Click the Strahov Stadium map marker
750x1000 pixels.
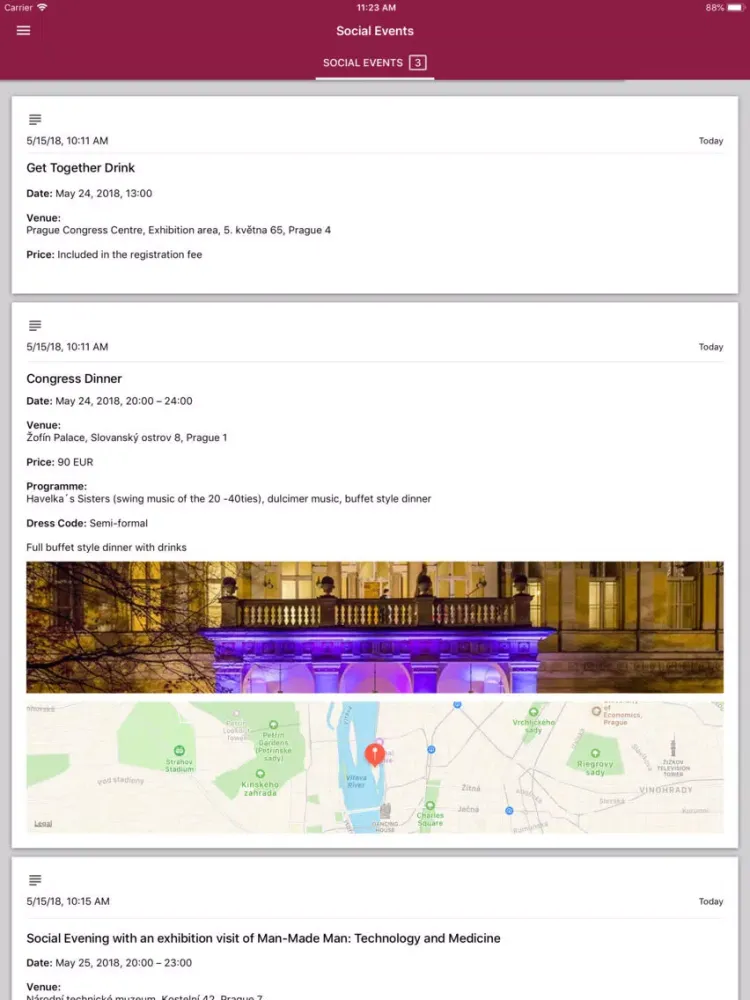click(179, 751)
